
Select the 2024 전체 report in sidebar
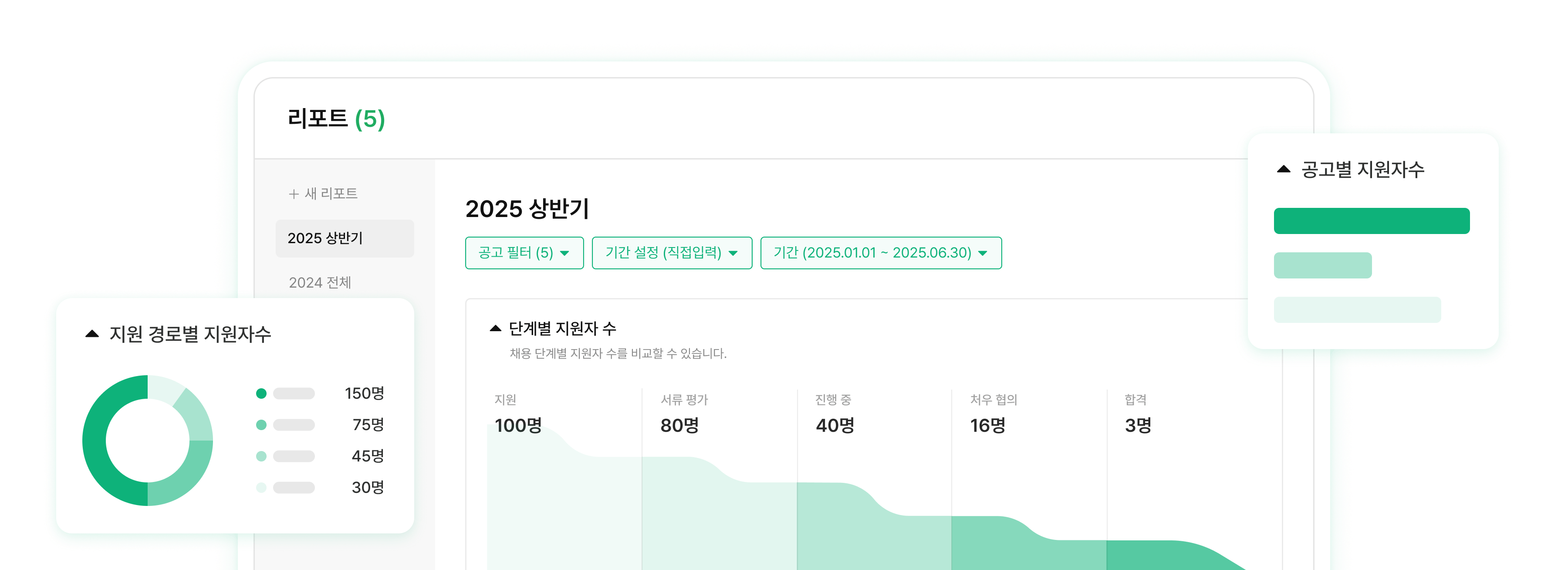[320, 282]
